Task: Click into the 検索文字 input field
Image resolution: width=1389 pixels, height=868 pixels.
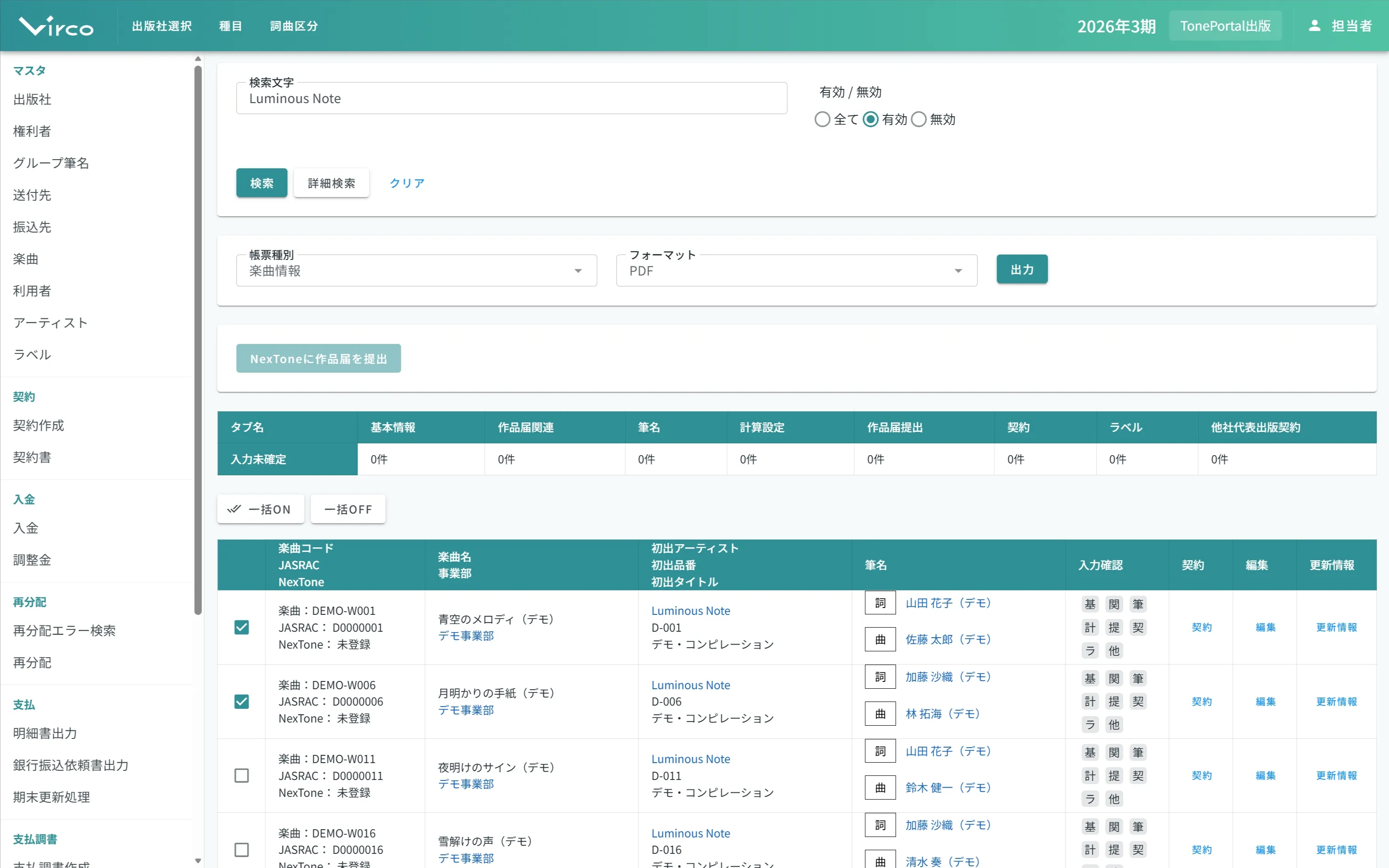Action: click(511, 98)
